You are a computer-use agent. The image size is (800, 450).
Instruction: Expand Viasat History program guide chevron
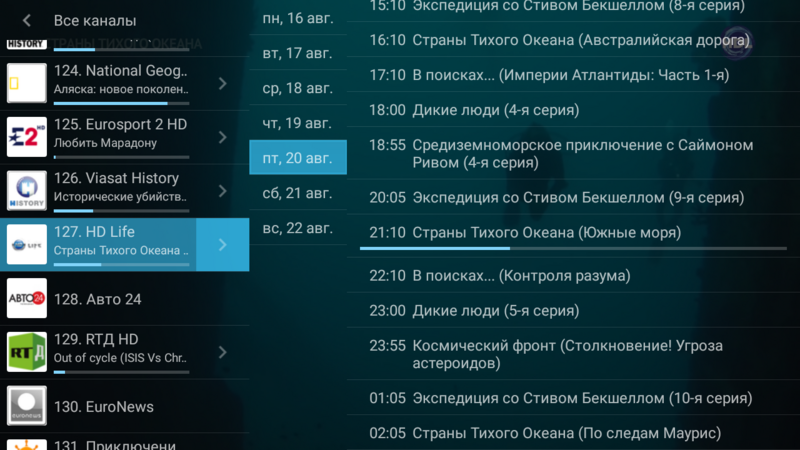click(x=222, y=191)
